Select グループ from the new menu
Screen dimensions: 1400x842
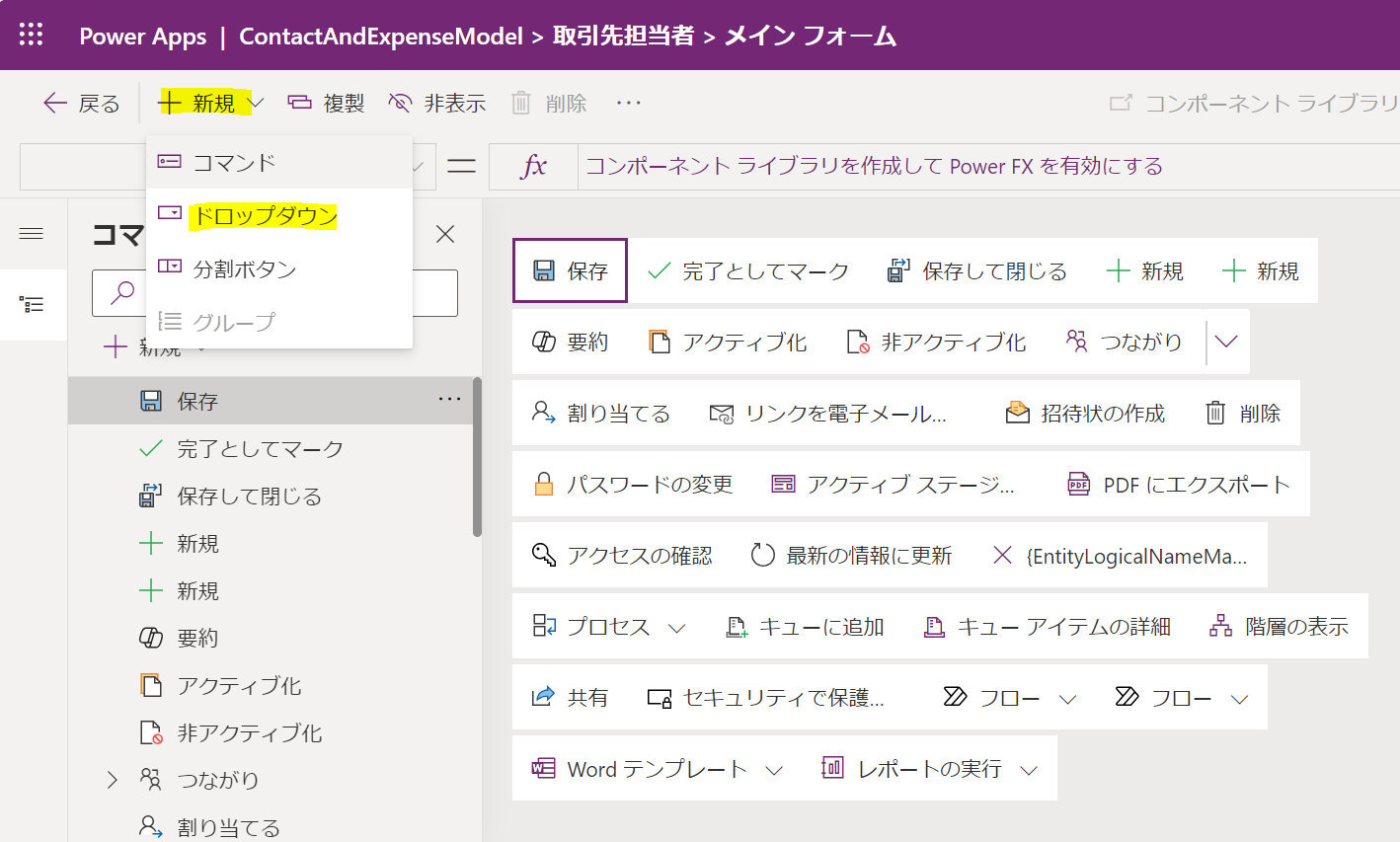[x=279, y=322]
